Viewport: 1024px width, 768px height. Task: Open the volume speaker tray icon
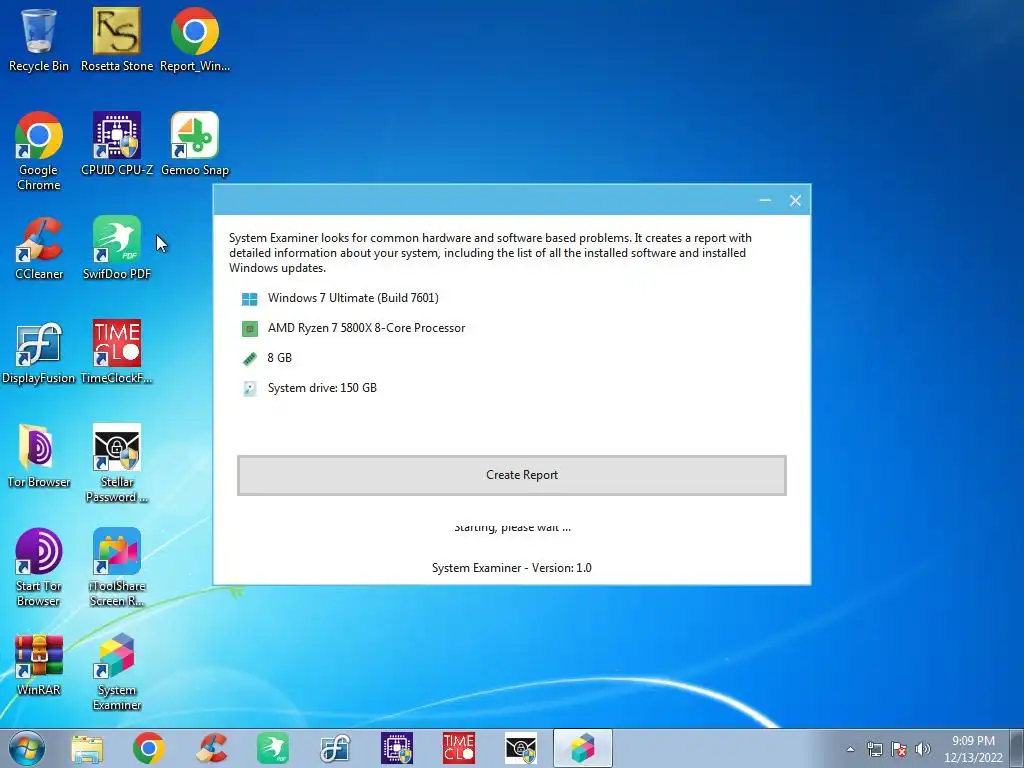923,749
